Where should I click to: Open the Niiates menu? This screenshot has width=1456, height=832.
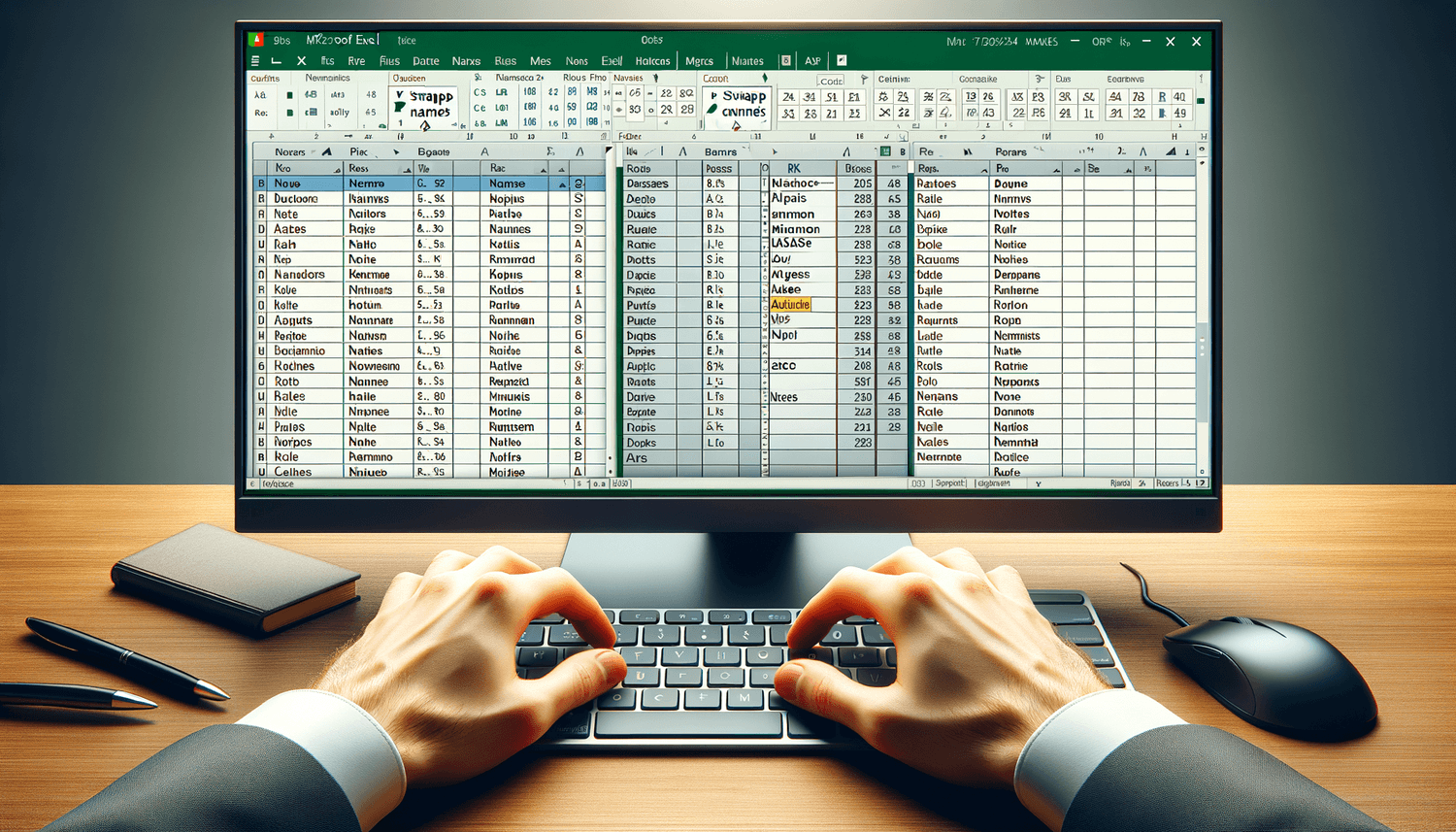tap(747, 60)
